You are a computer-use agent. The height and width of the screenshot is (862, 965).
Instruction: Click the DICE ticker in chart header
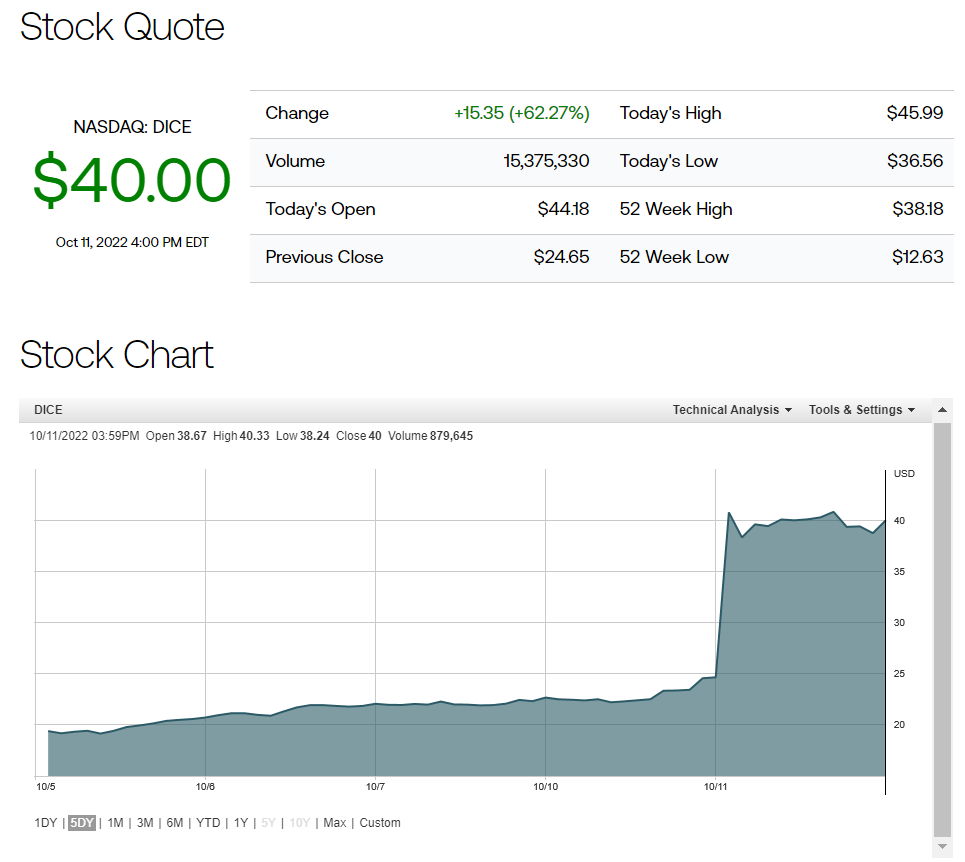[48, 410]
